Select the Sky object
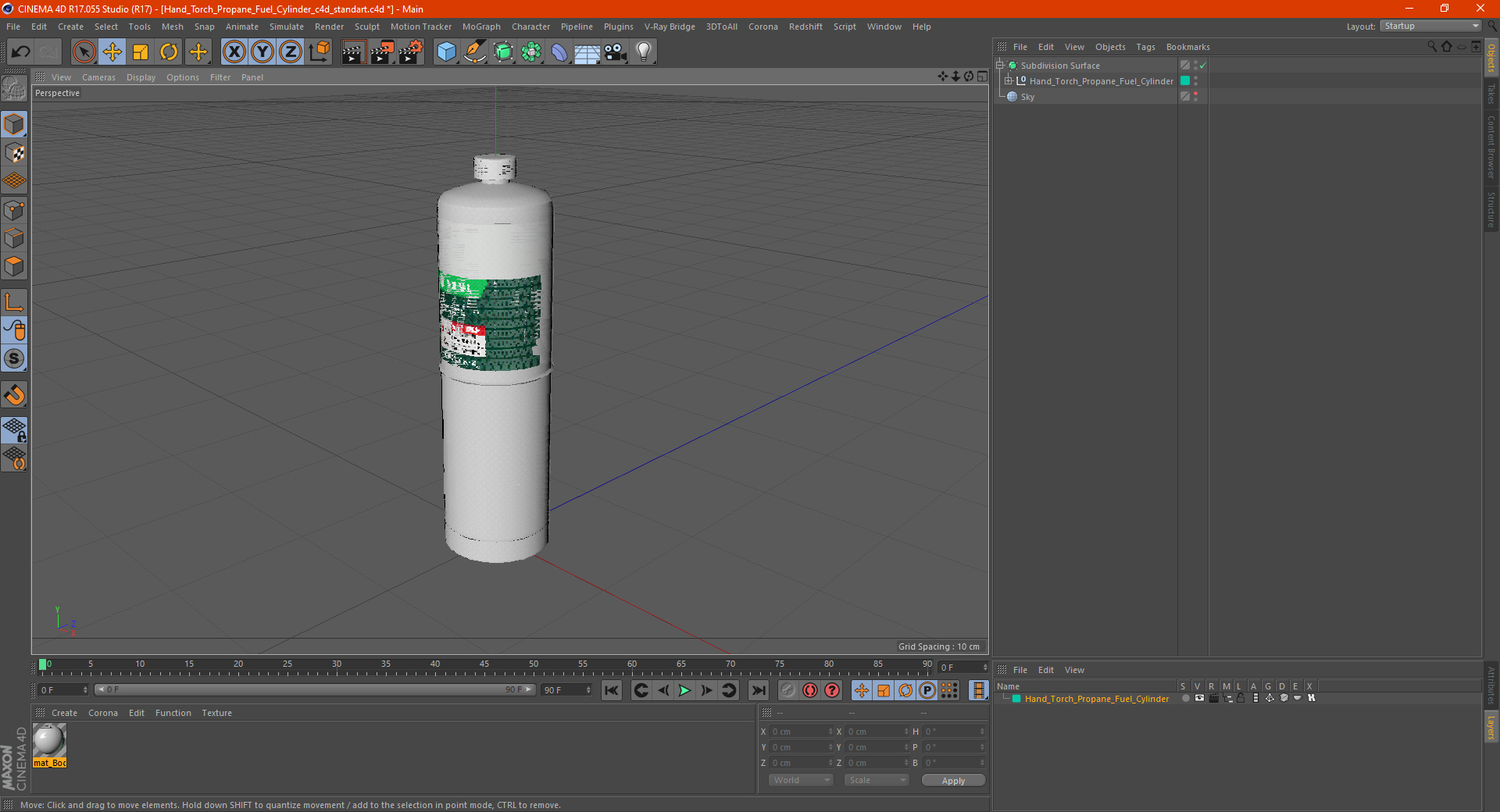 [1027, 97]
